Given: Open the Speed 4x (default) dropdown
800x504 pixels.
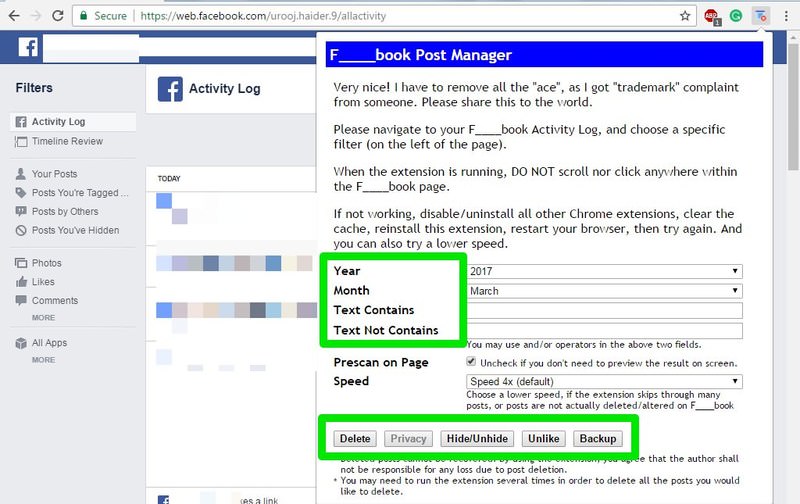Looking at the screenshot, I should (604, 382).
